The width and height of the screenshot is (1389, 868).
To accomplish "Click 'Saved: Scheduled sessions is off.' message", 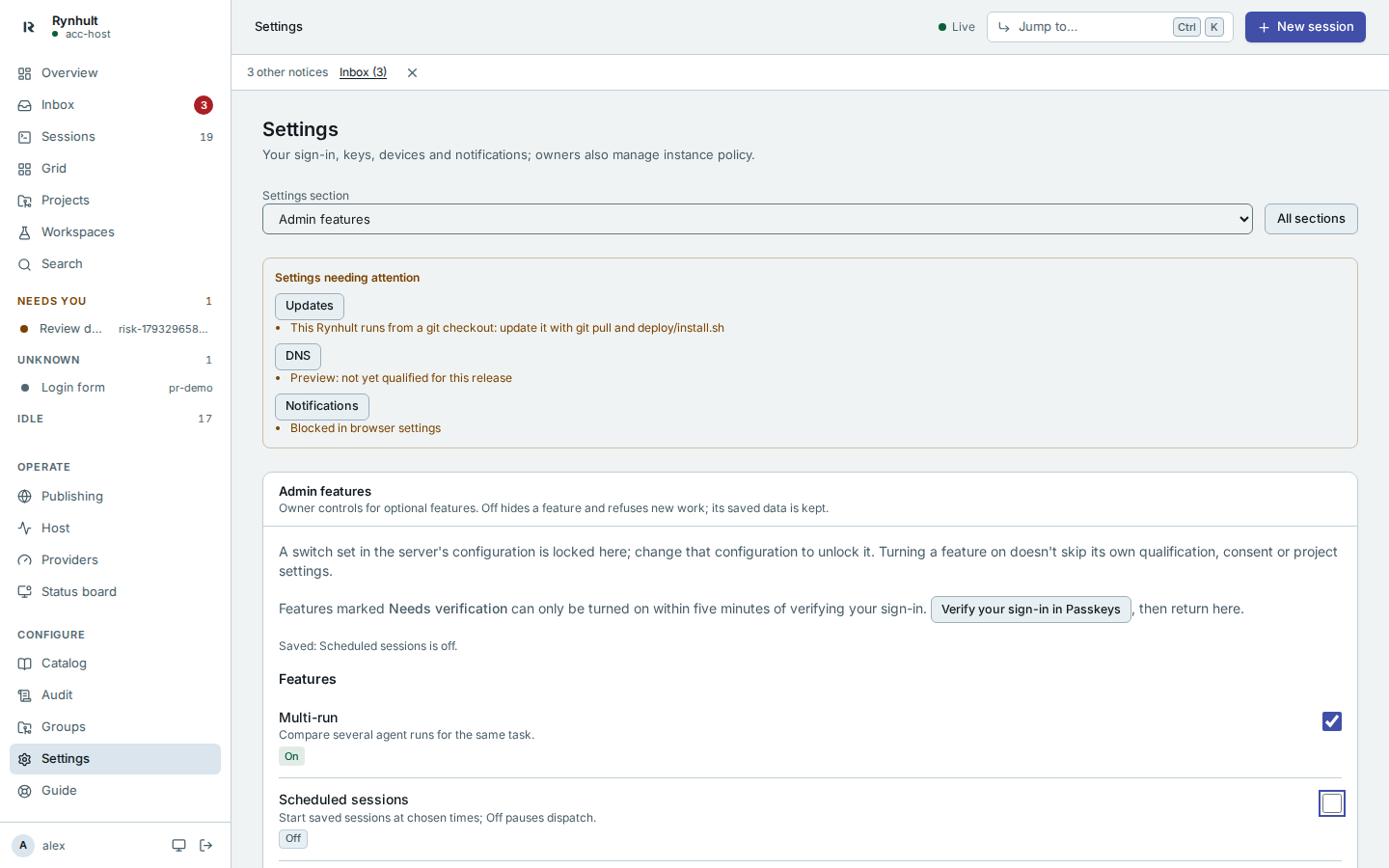I will [368, 646].
